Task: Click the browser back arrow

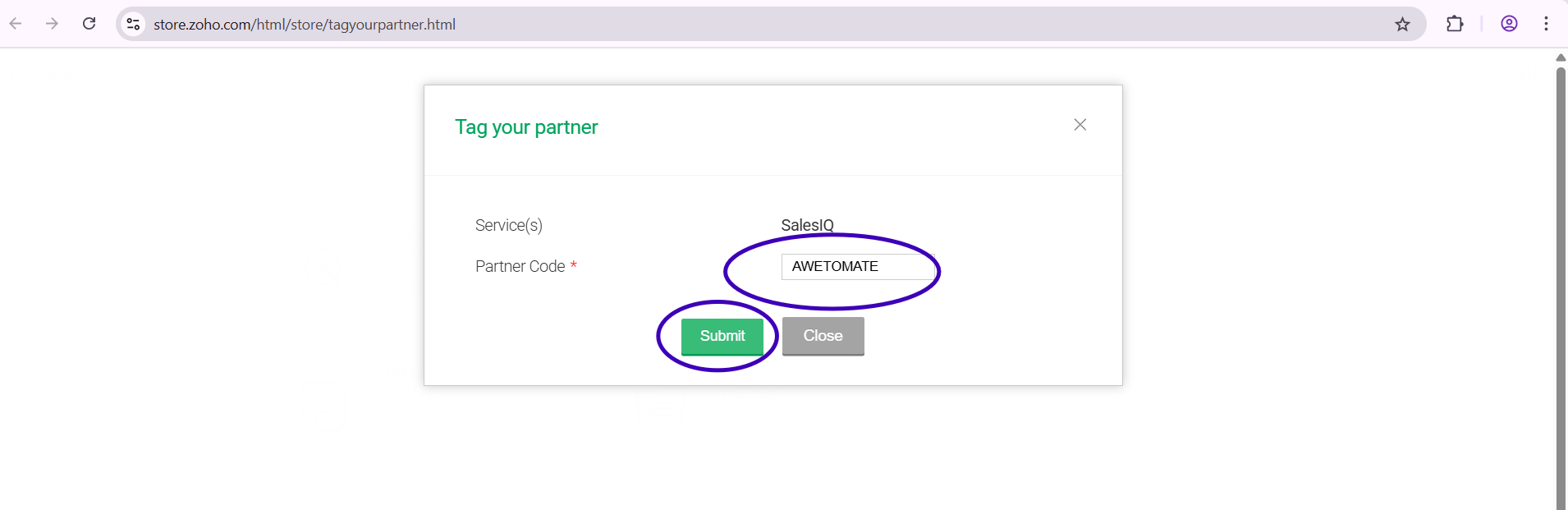Action: [16, 24]
